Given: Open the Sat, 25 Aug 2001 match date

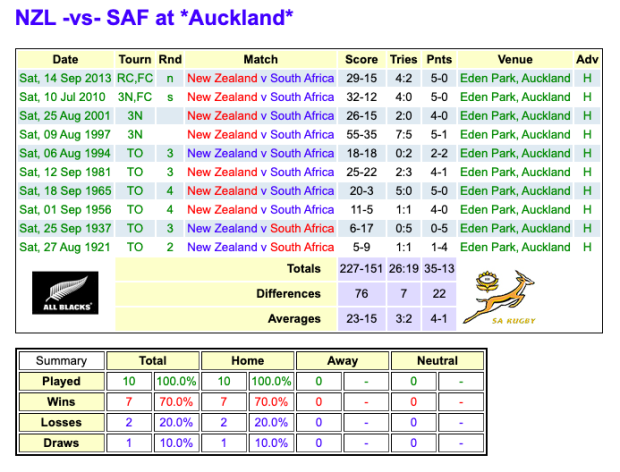Looking at the screenshot, I should click(x=64, y=116).
